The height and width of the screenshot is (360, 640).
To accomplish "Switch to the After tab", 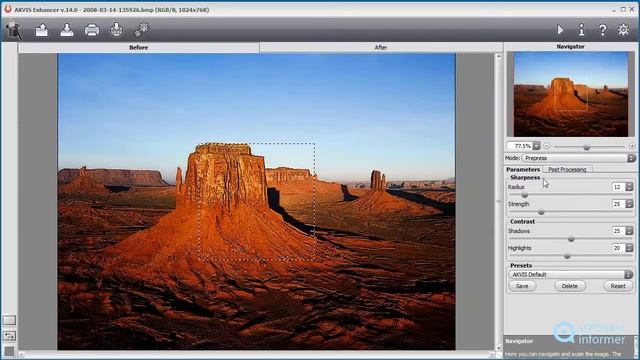I will click(x=380, y=47).
